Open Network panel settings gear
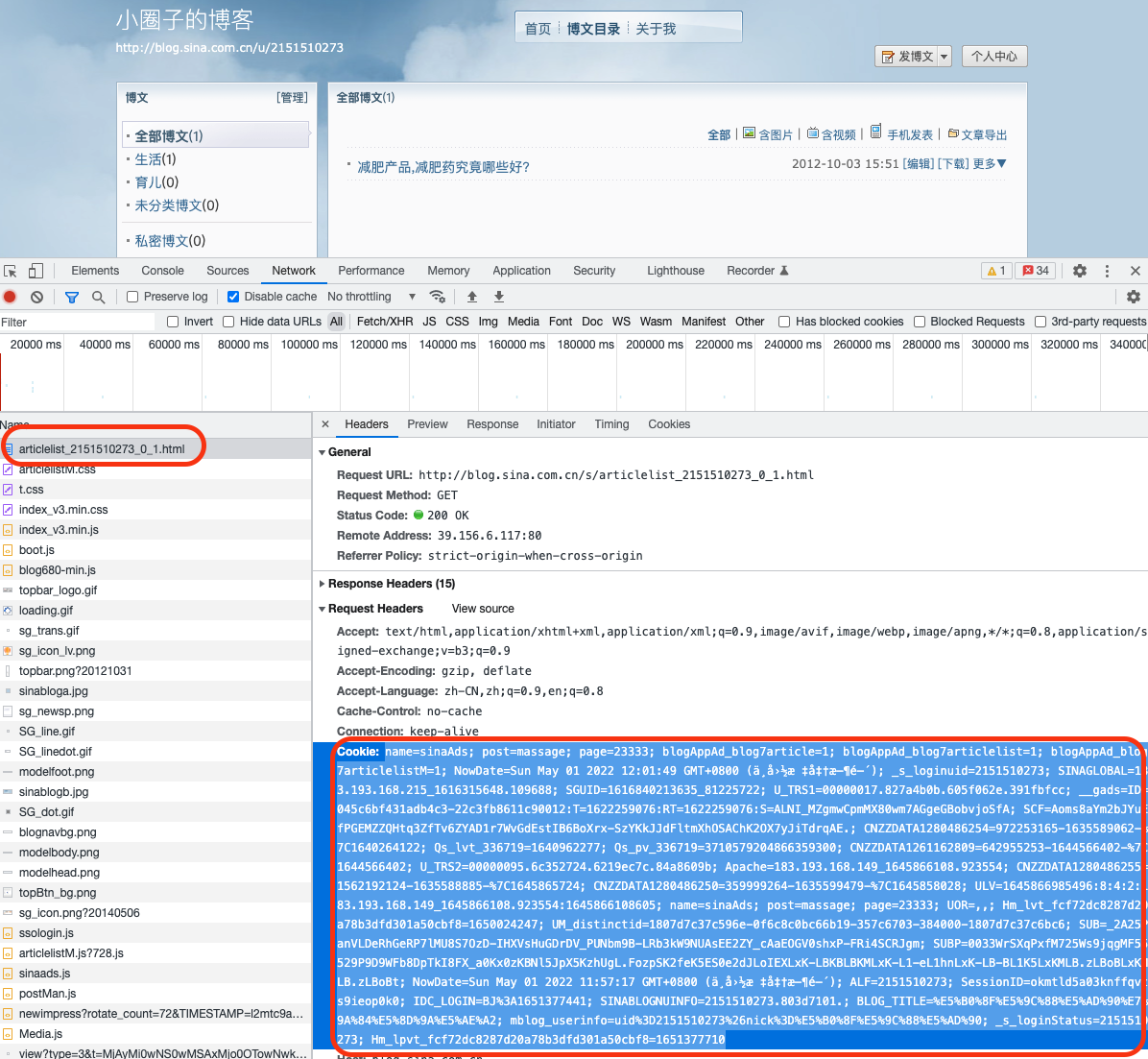1148x1059 pixels. [x=1134, y=297]
